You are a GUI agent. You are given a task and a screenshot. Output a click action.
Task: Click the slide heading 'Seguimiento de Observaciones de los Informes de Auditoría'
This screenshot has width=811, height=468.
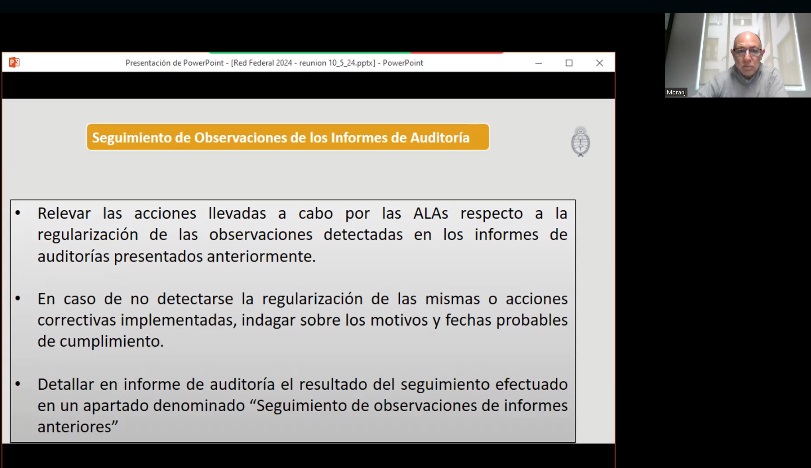[x=288, y=137]
